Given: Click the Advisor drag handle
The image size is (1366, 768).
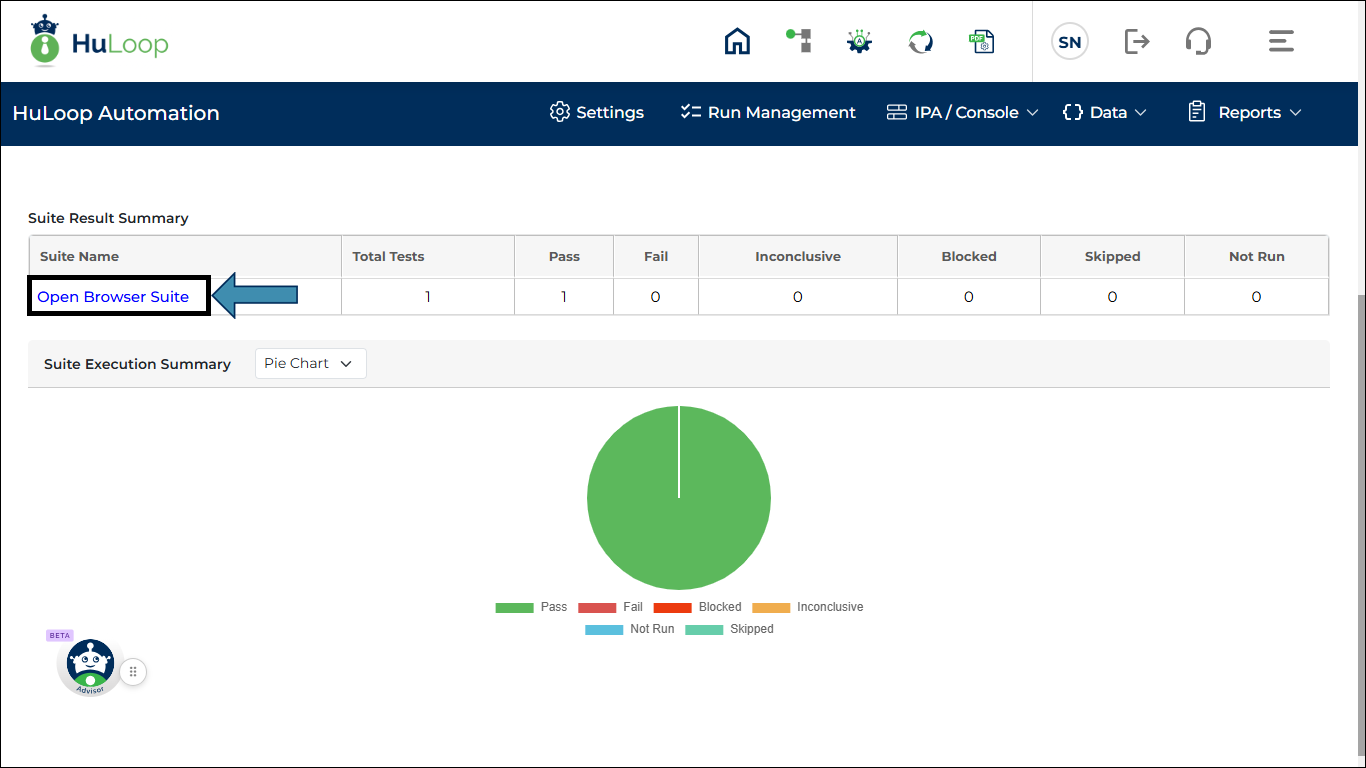Looking at the screenshot, I should coord(134,672).
